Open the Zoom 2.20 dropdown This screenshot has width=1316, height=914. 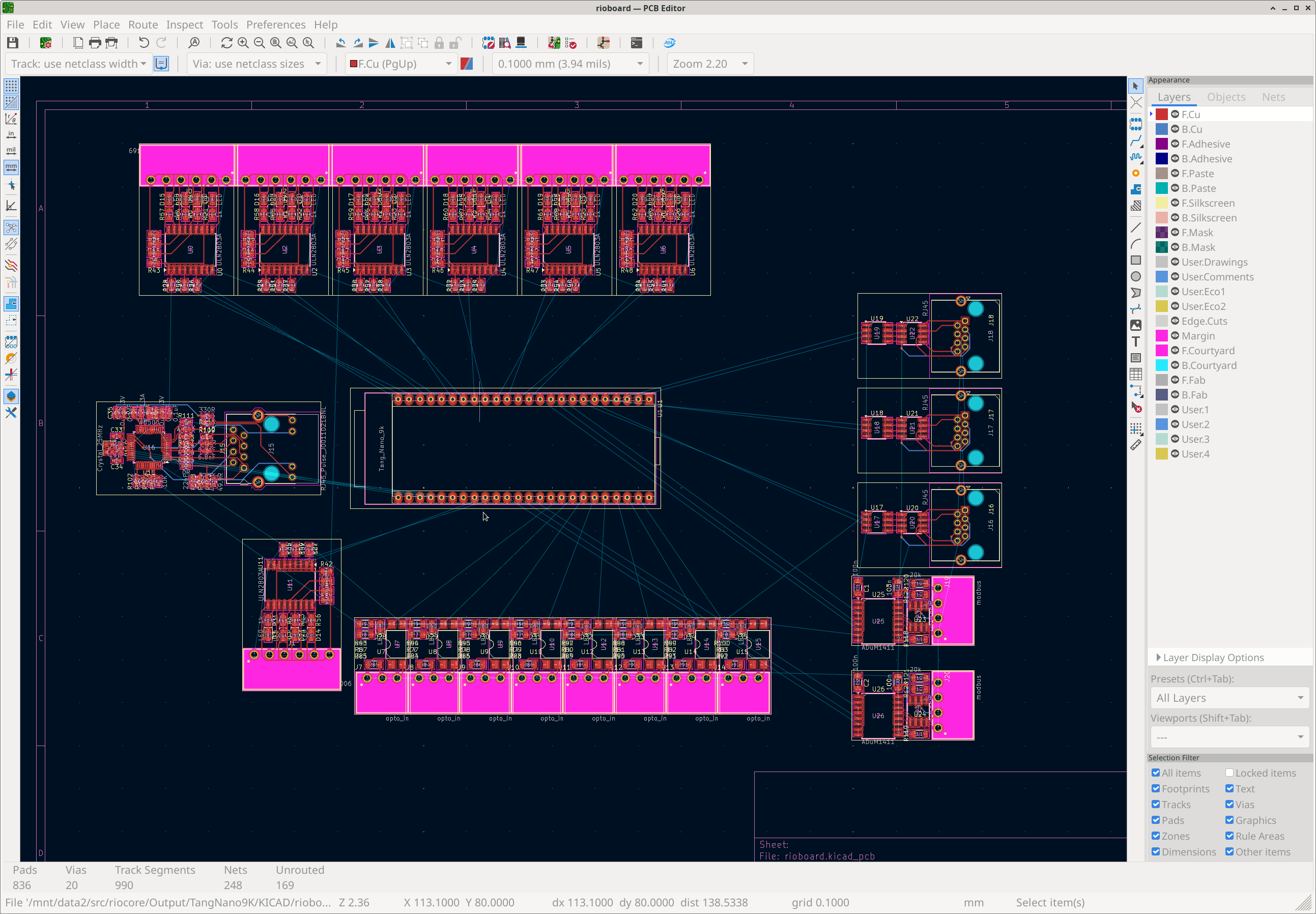coord(710,64)
